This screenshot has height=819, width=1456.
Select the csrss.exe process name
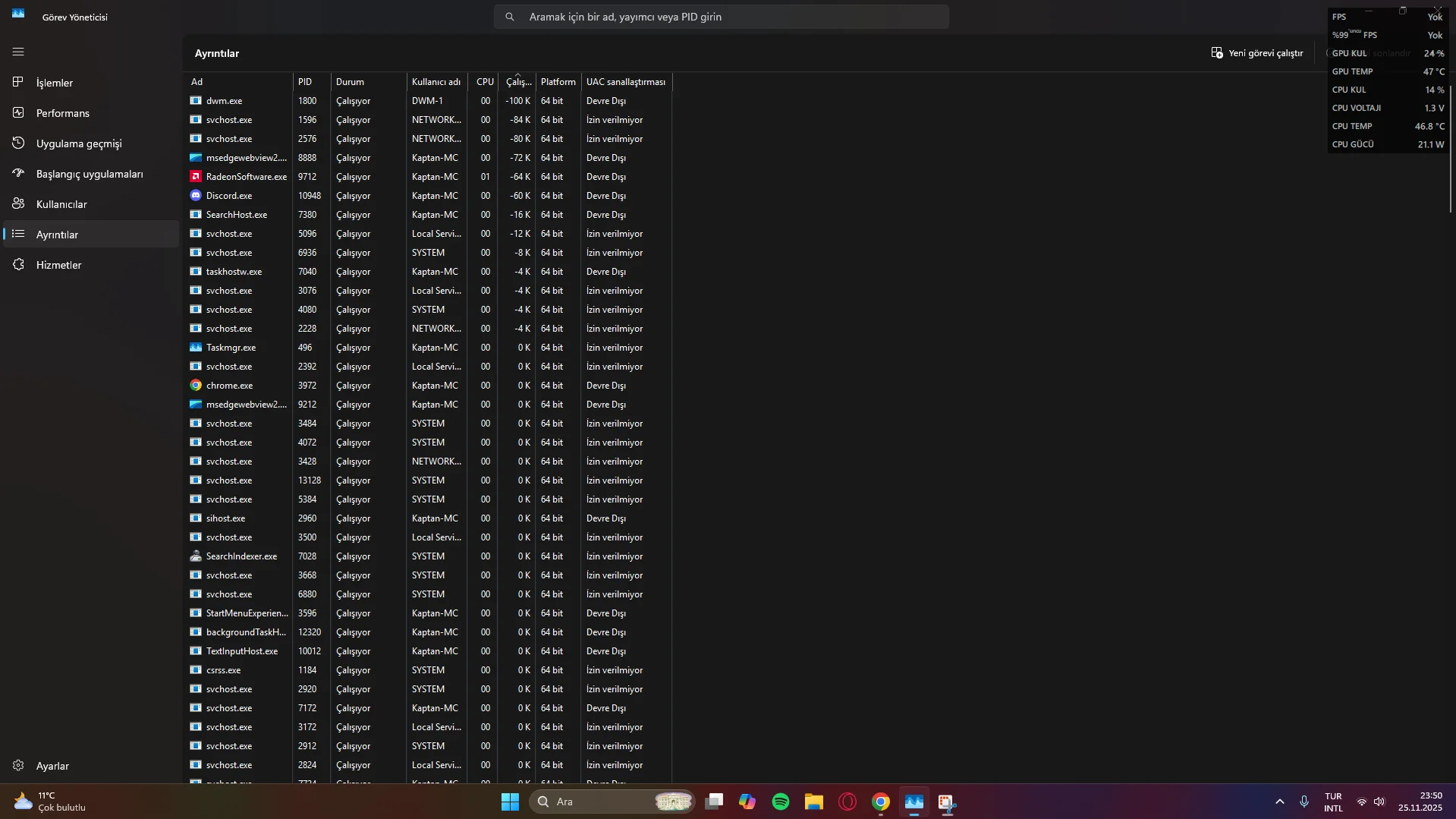(223, 670)
